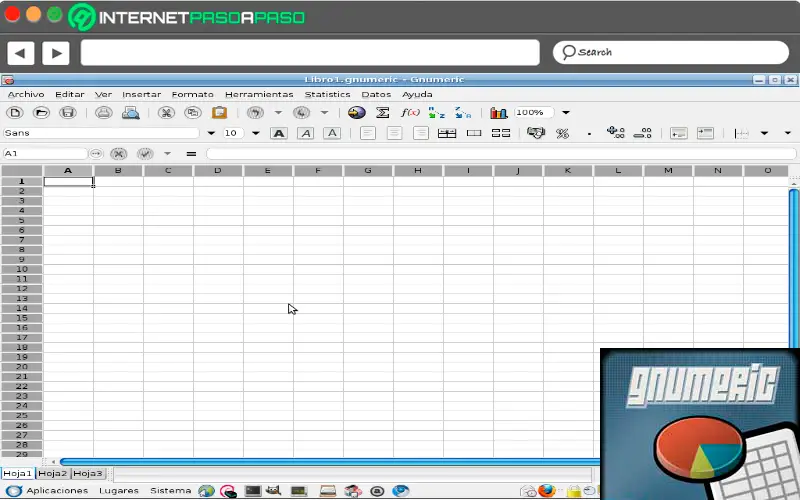Sort ascending A to Z
The width and height of the screenshot is (800, 500).
[436, 113]
